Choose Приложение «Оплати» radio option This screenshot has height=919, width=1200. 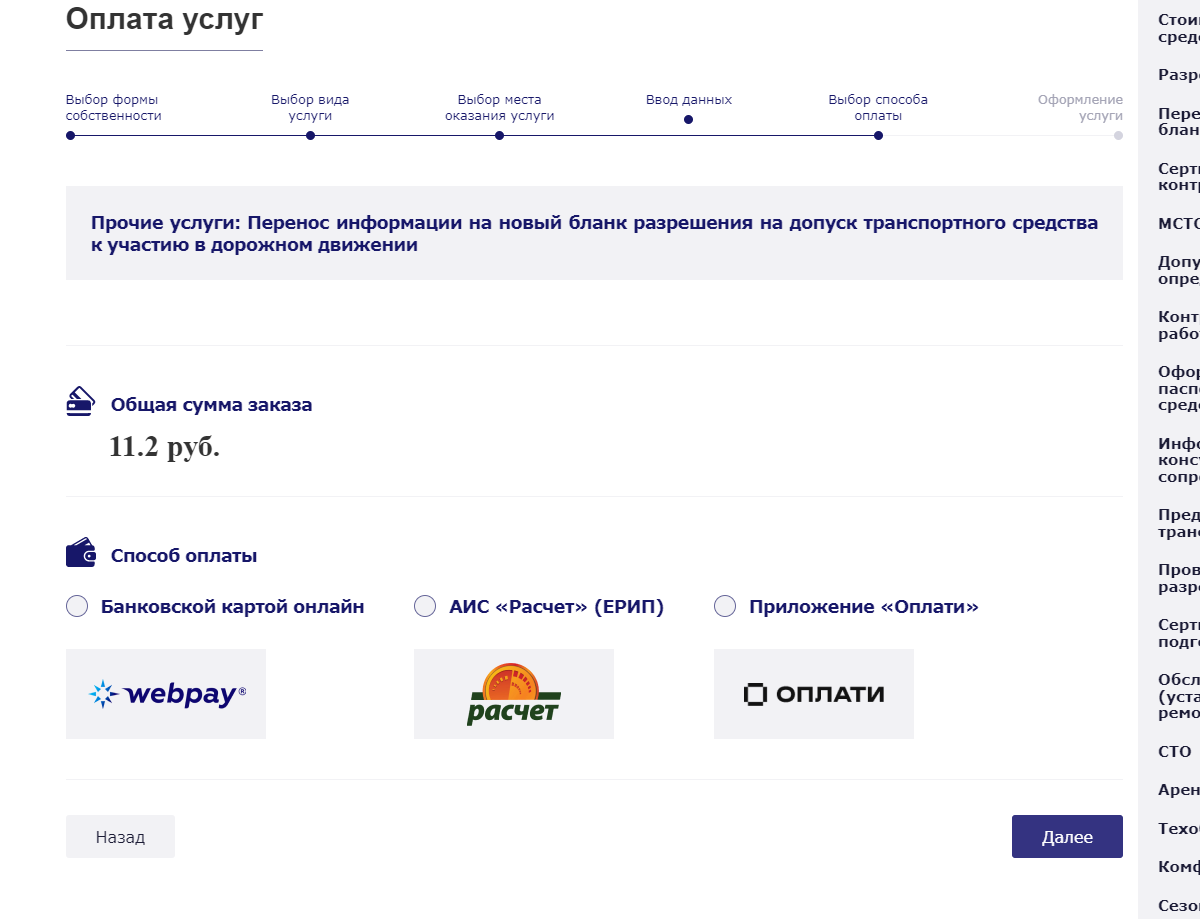tap(725, 606)
